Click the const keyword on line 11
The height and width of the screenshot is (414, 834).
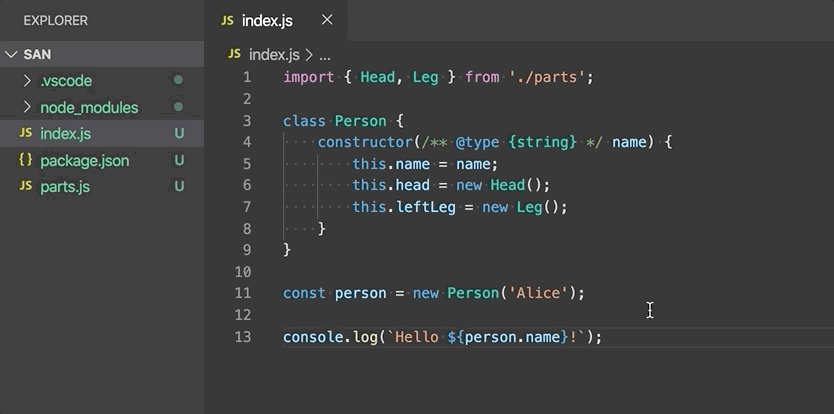point(304,293)
